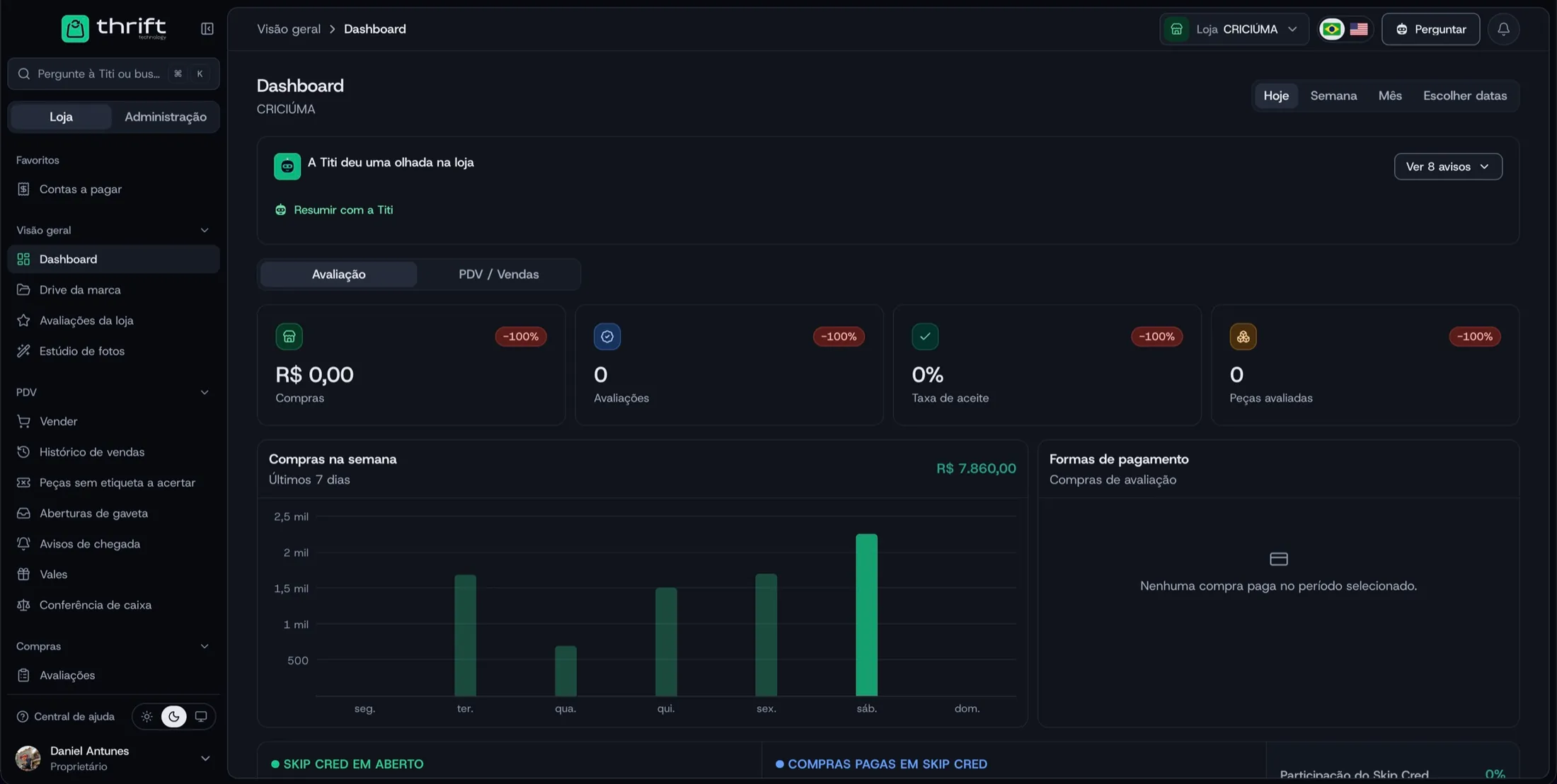
Task: Click Resumir com a Titi link
Action: point(334,210)
